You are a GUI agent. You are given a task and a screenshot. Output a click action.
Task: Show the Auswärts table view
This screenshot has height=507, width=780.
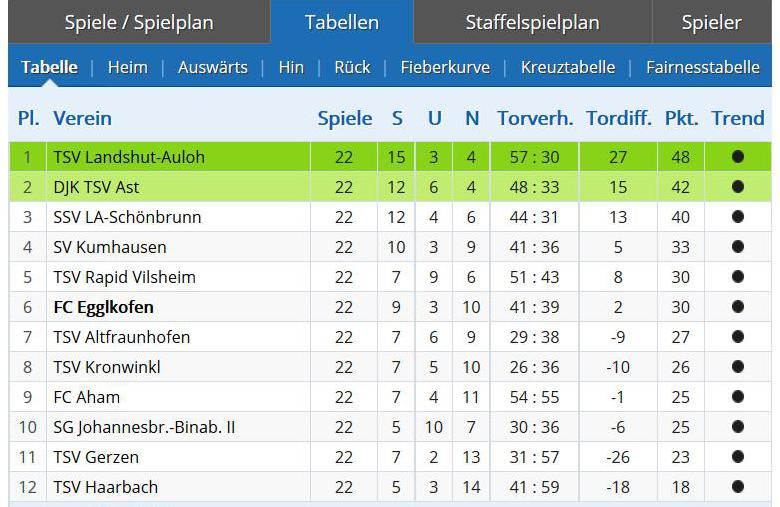(x=213, y=68)
